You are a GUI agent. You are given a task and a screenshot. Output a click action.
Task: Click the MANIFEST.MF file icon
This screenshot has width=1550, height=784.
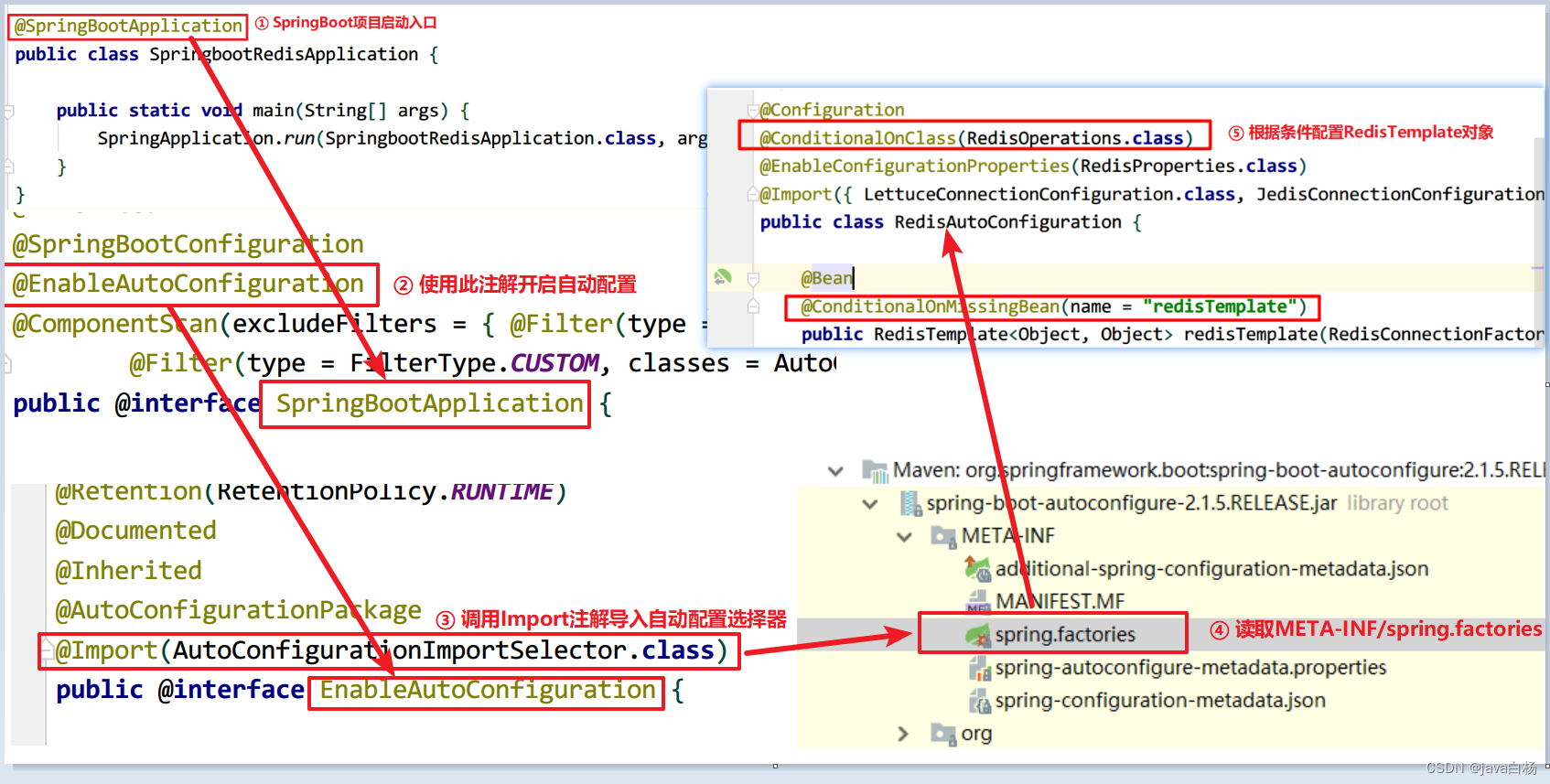click(x=977, y=602)
